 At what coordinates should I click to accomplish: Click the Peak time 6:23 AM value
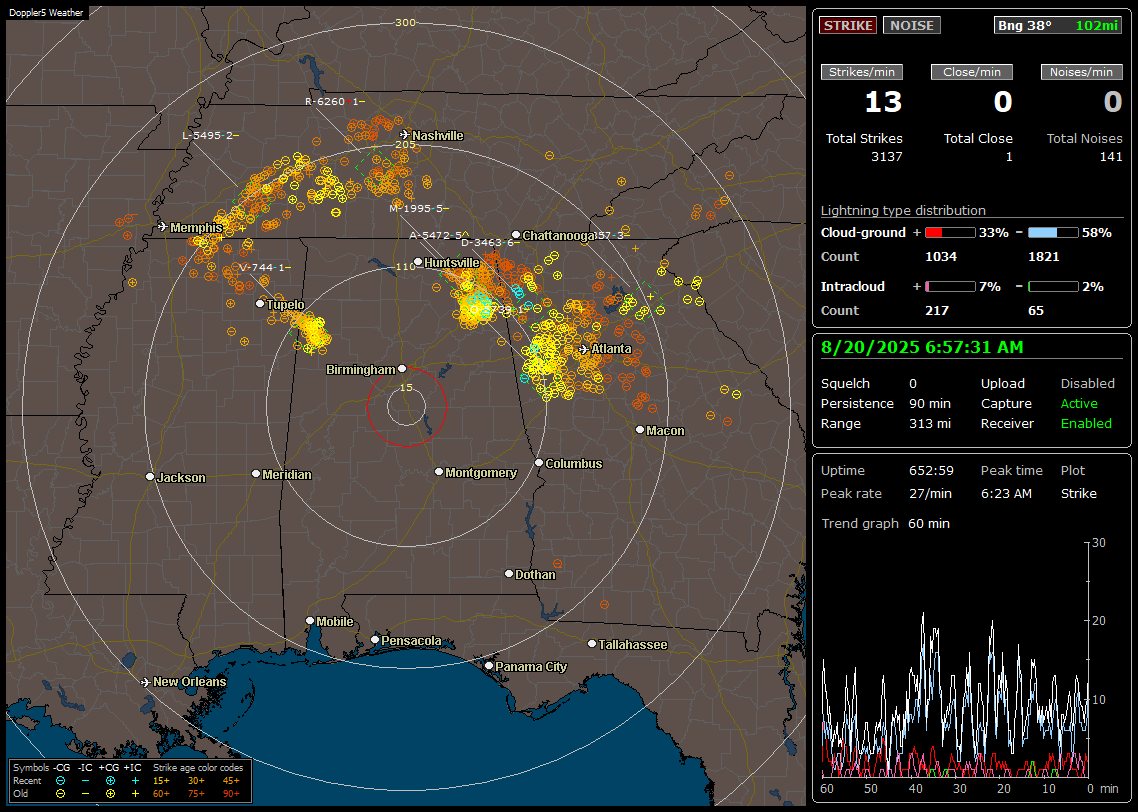(1006, 493)
